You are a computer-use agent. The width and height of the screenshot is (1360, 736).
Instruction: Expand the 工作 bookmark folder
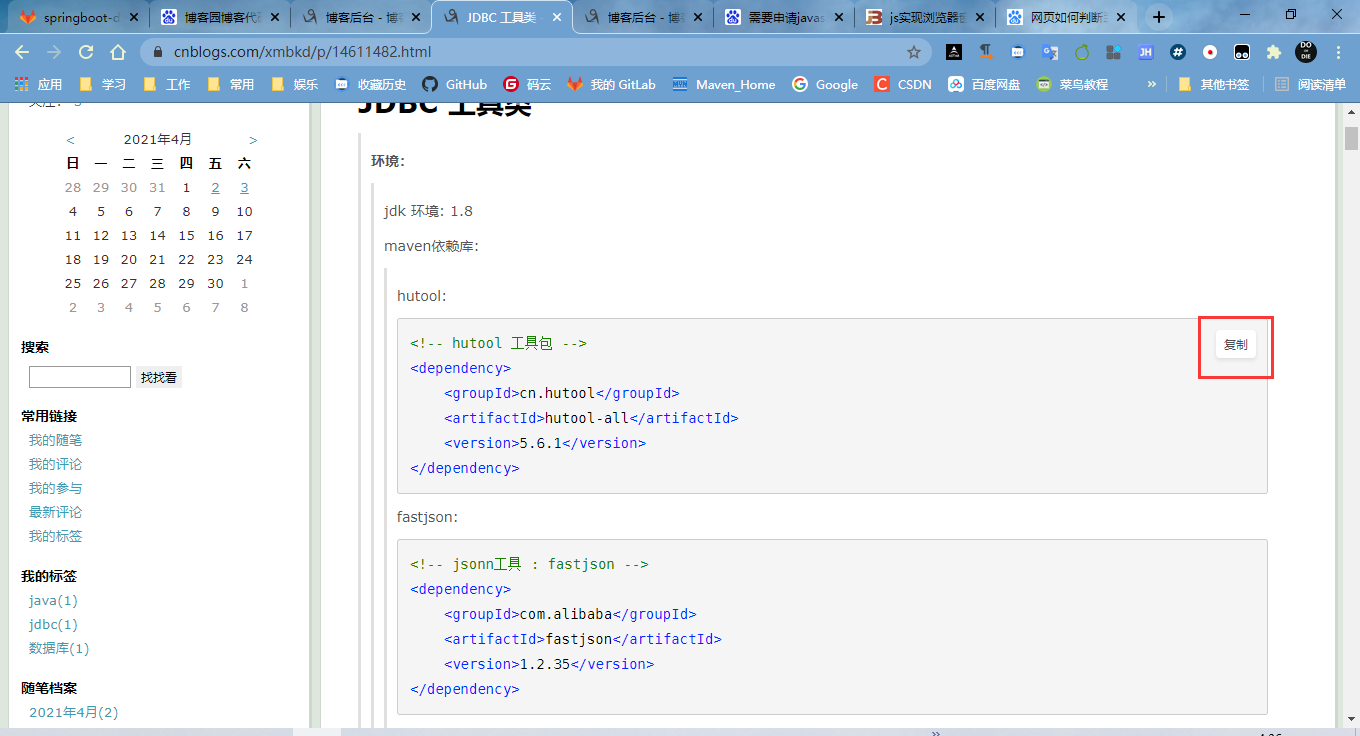tap(167, 85)
